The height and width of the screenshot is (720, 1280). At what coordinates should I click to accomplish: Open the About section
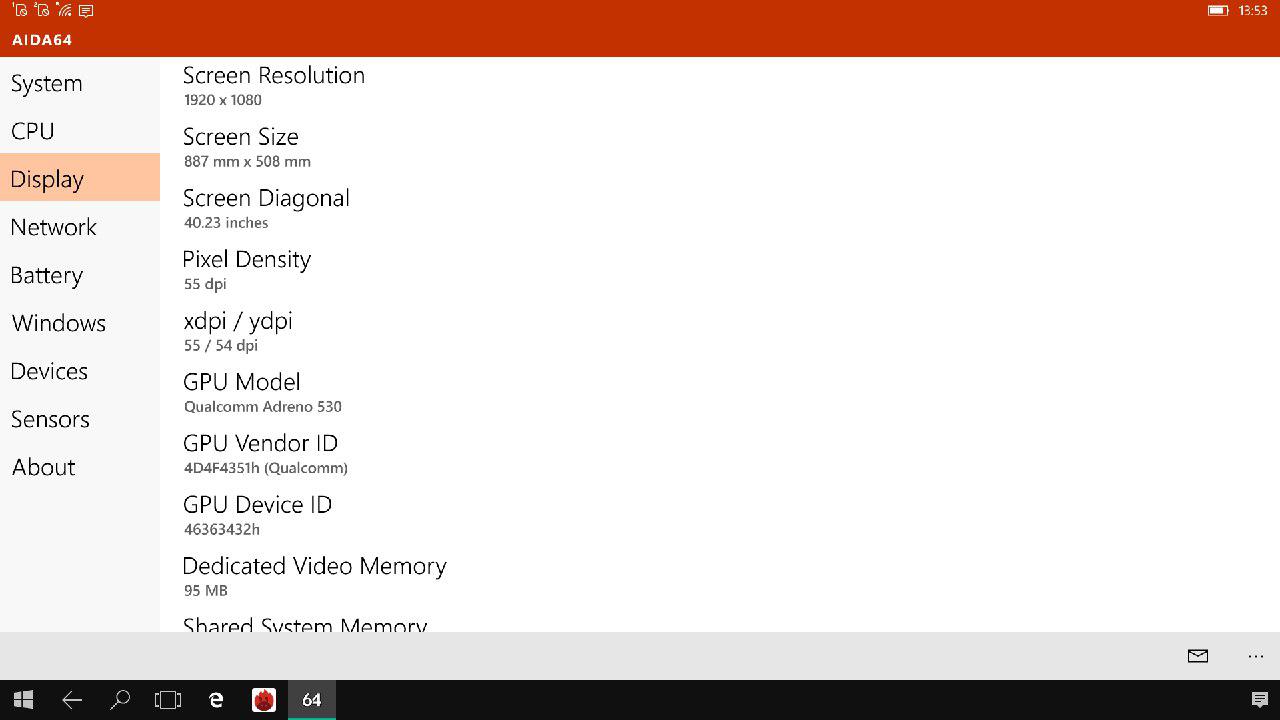coord(80,467)
